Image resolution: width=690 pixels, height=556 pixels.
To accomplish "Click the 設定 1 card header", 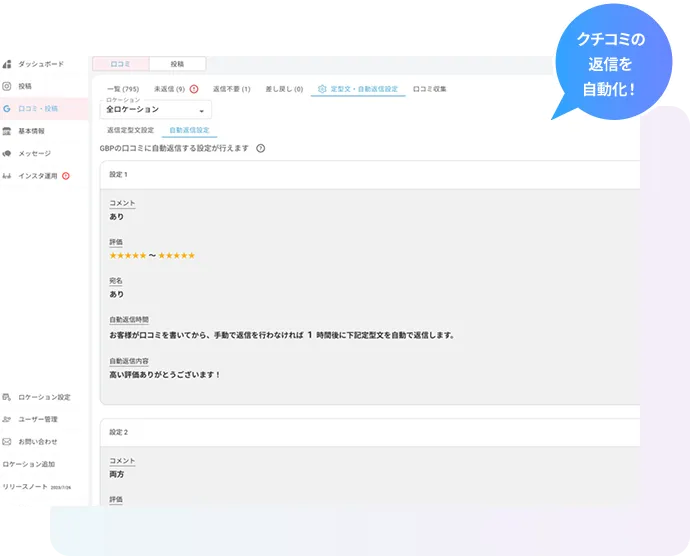I will click(370, 175).
